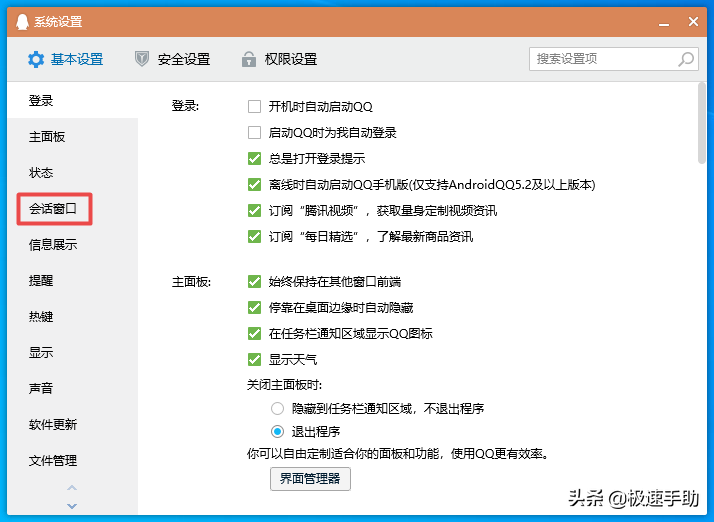Uncheck 显示天气 checkbox
The height and width of the screenshot is (522, 714).
click(254, 359)
